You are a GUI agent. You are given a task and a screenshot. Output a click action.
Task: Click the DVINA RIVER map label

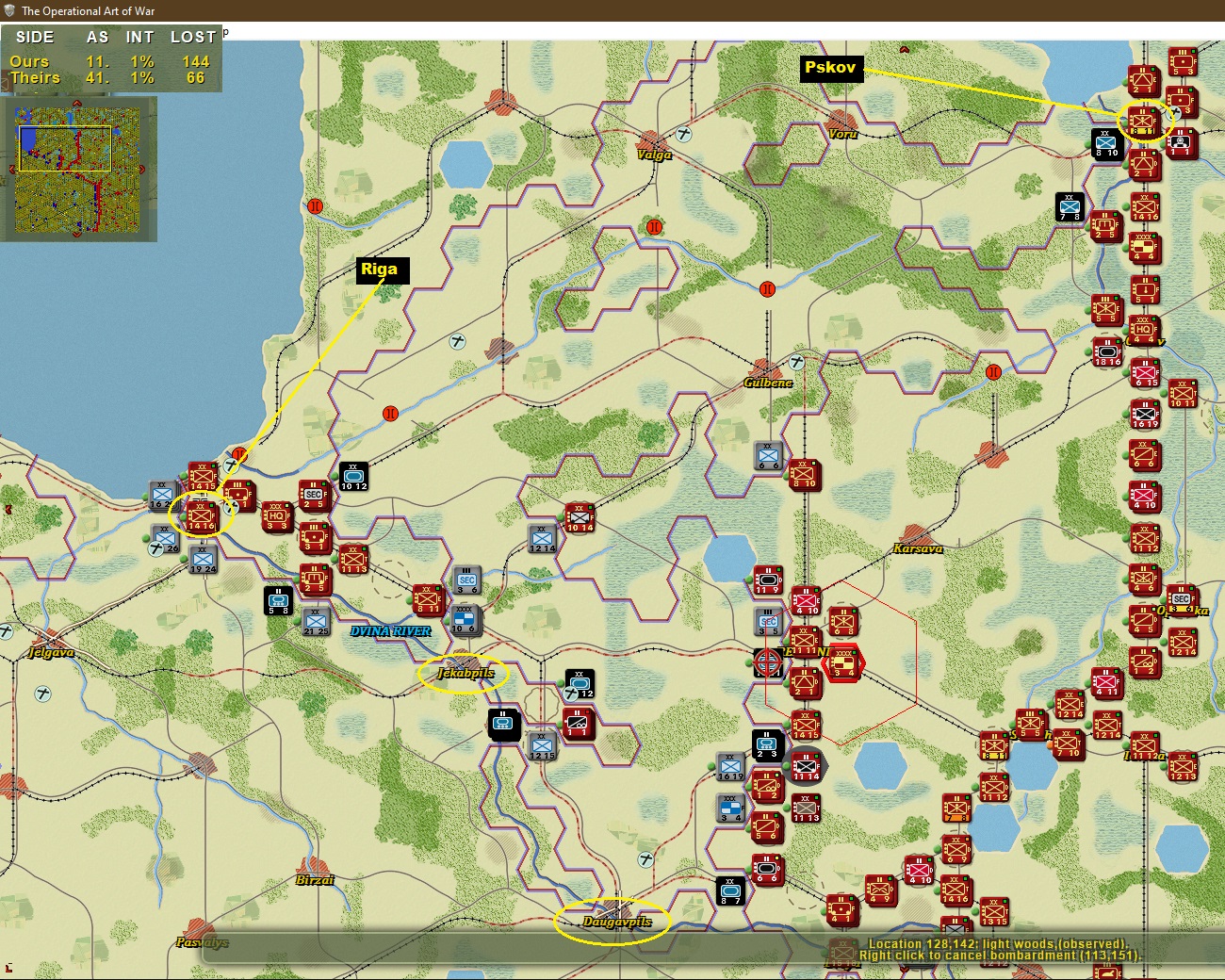coord(391,631)
